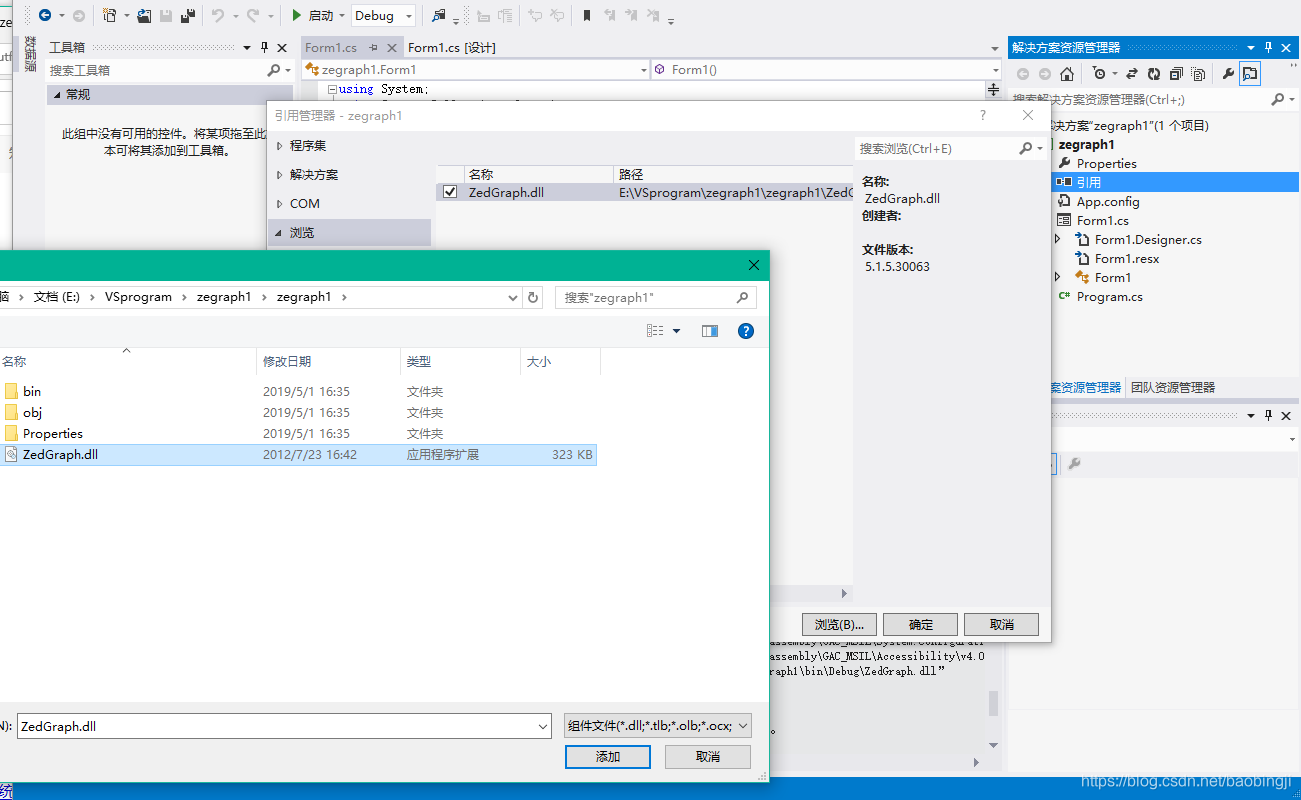
Task: Toggle the preview pane icon in file dialog
Action: coord(710,331)
